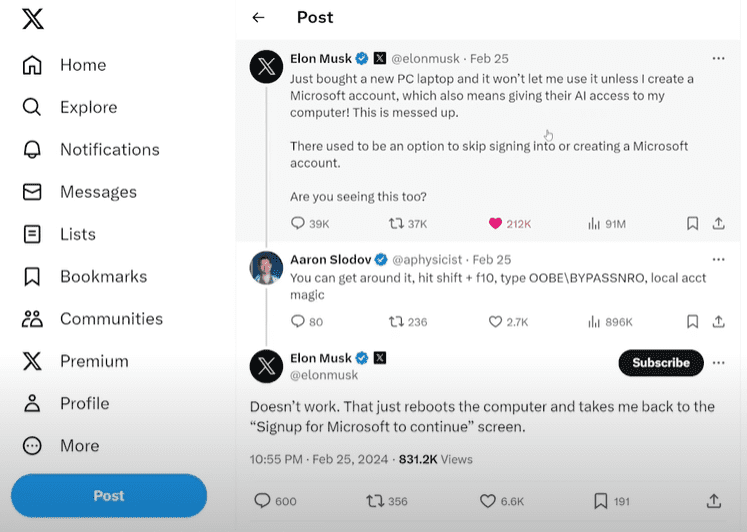Share the main post at the bottom

[x=714, y=500]
